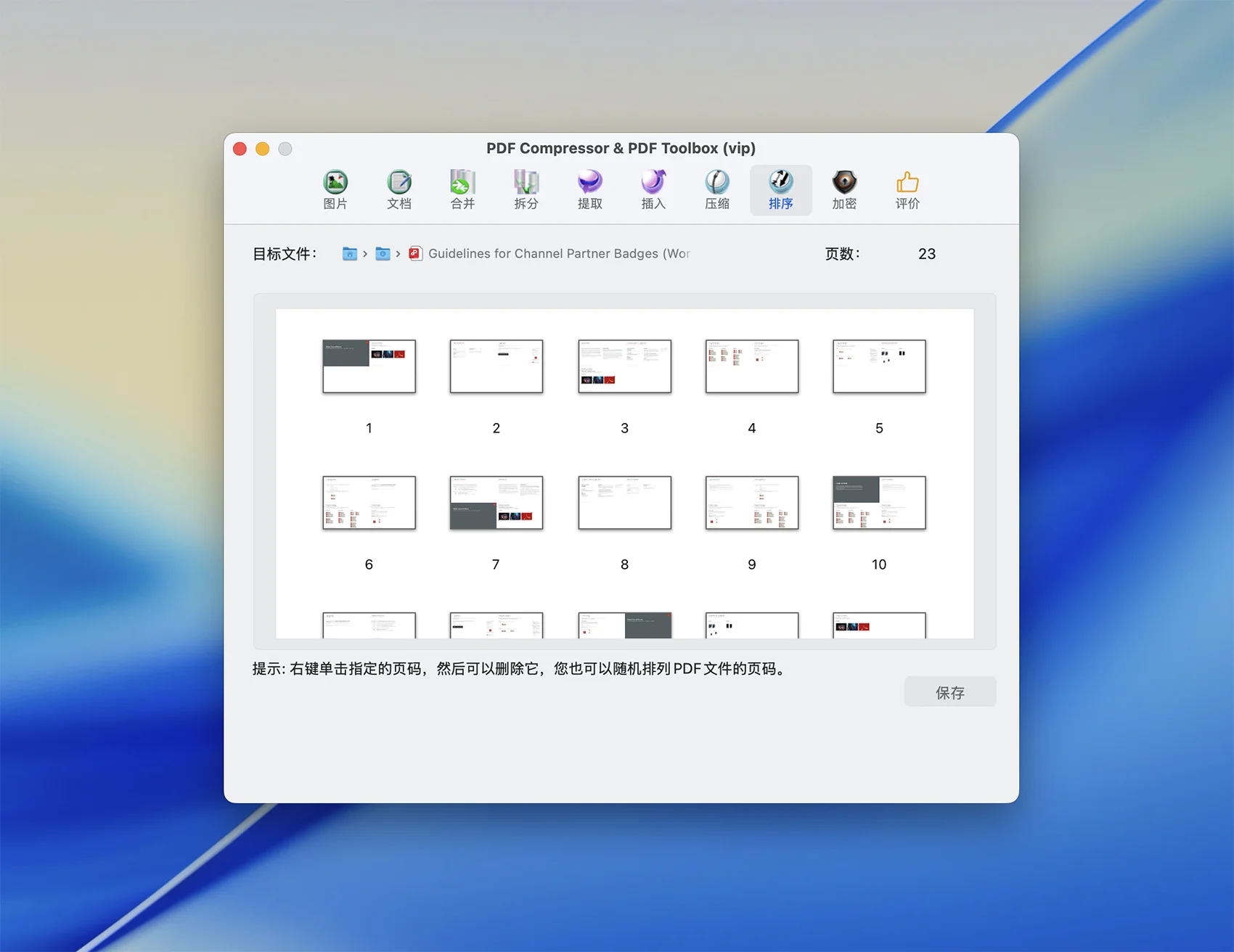Click the first folder icon in file path
1234x952 pixels.
[349, 253]
